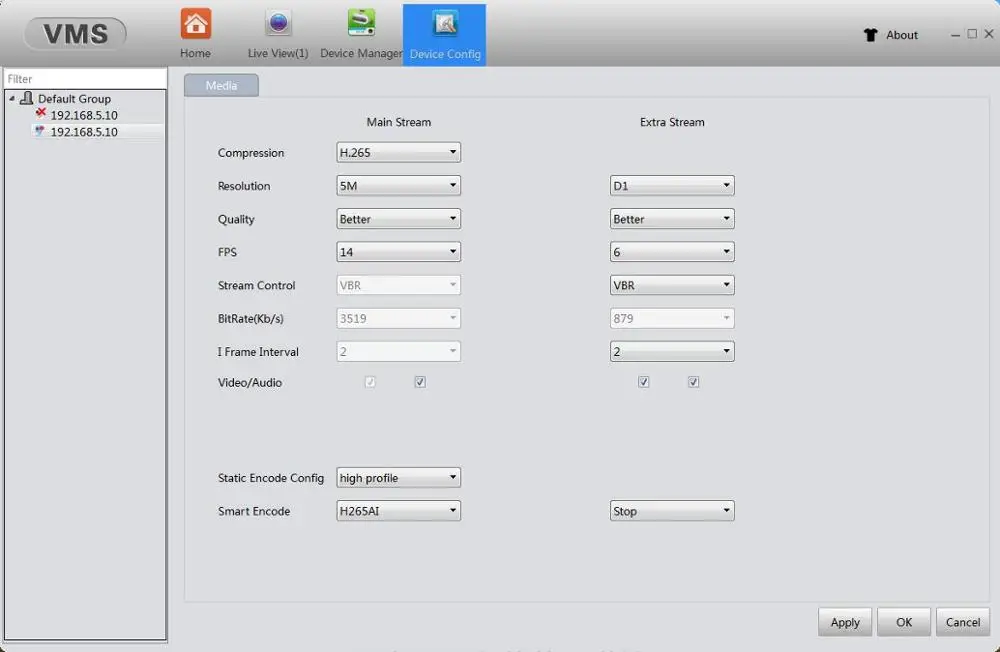Open Extra Stream I Frame Interval dropdown

click(672, 352)
